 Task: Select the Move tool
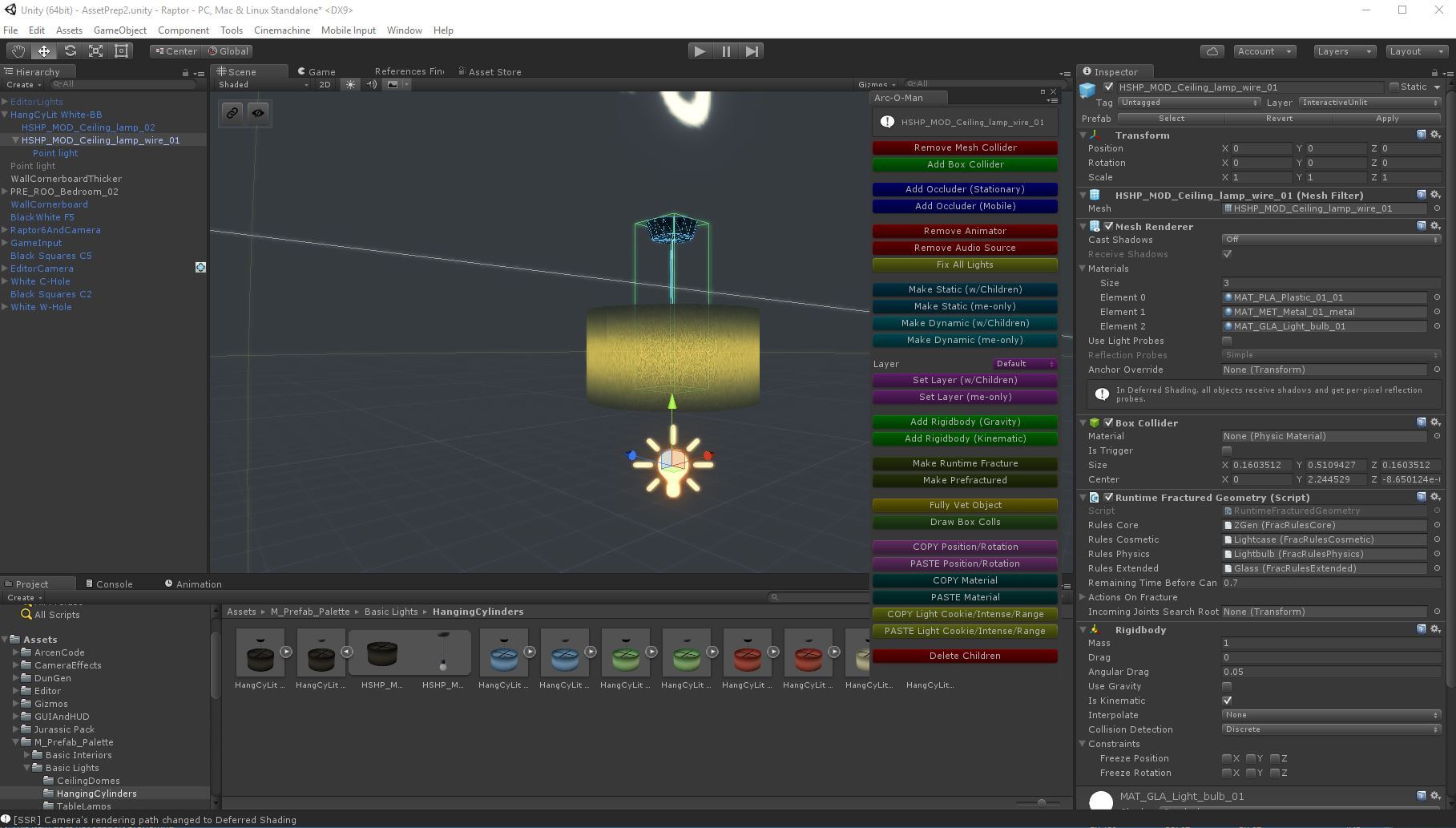pos(44,51)
